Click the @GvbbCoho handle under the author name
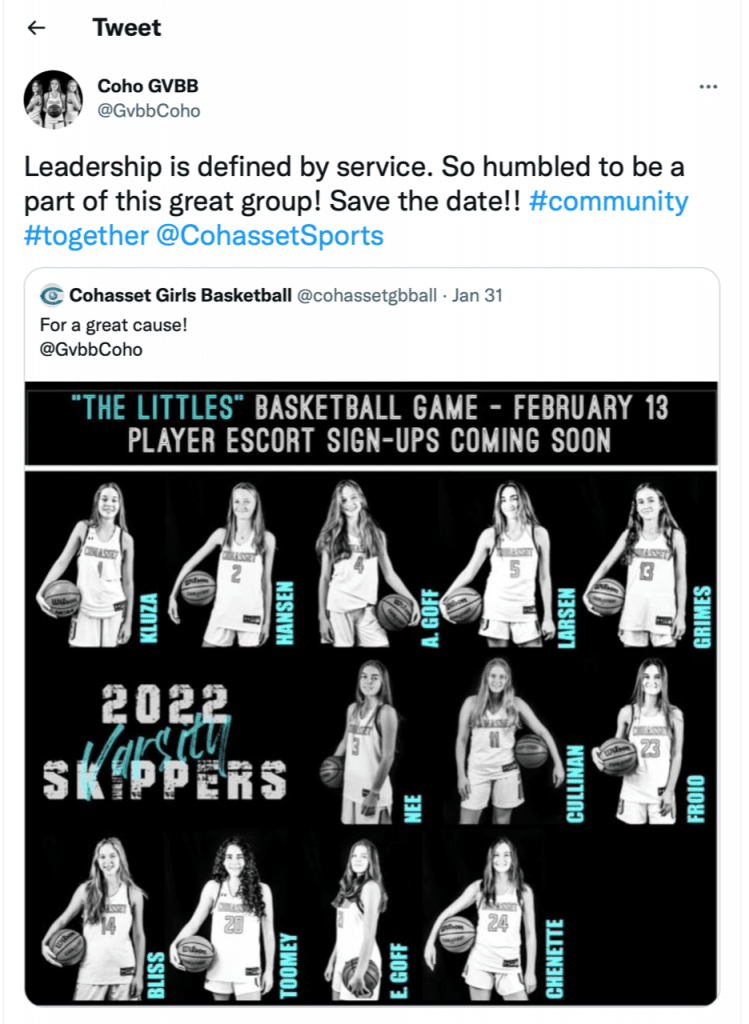749x1024 pixels. pyautogui.click(x=148, y=111)
